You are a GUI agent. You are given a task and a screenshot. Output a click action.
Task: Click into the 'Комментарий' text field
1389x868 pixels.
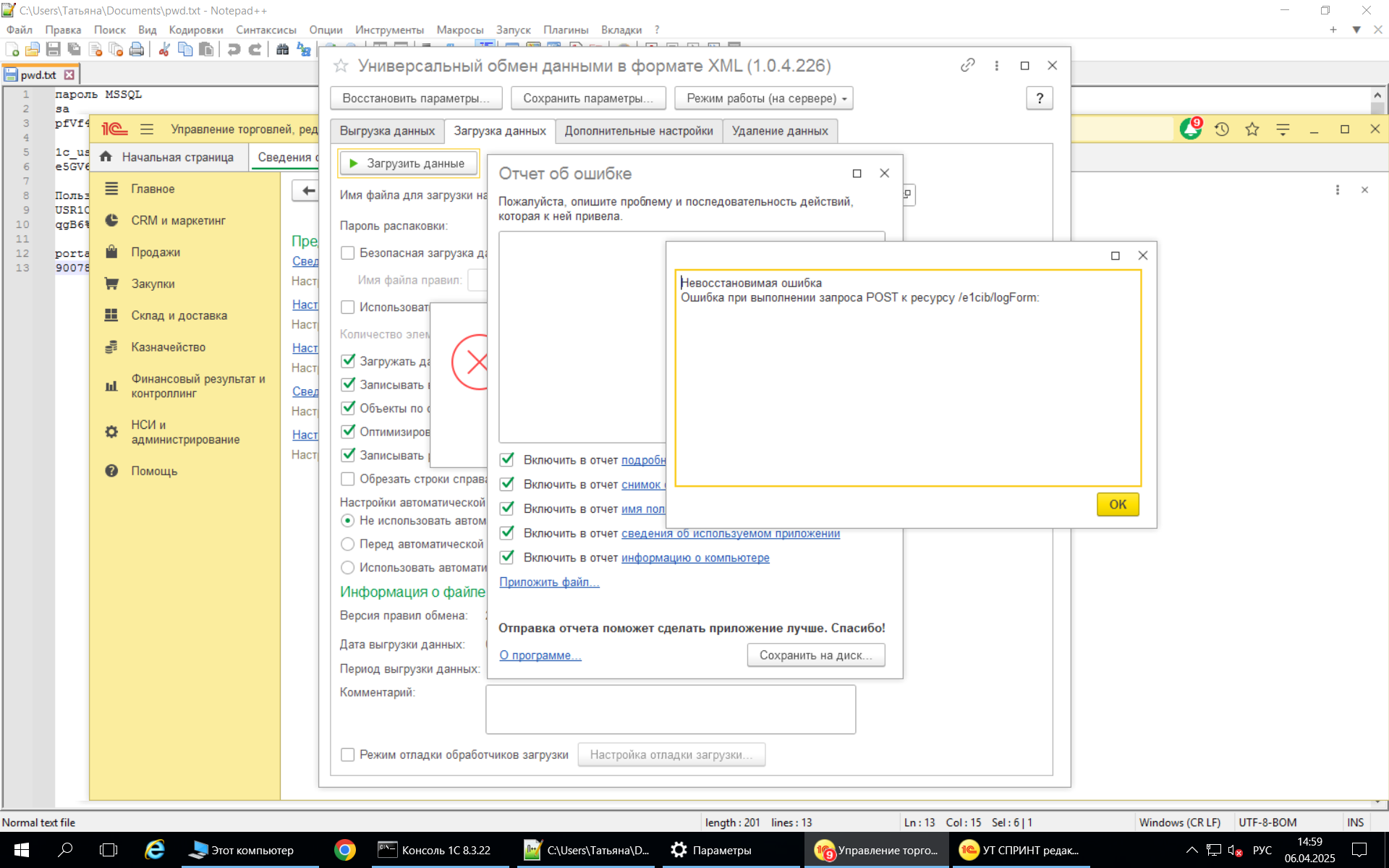[671, 710]
